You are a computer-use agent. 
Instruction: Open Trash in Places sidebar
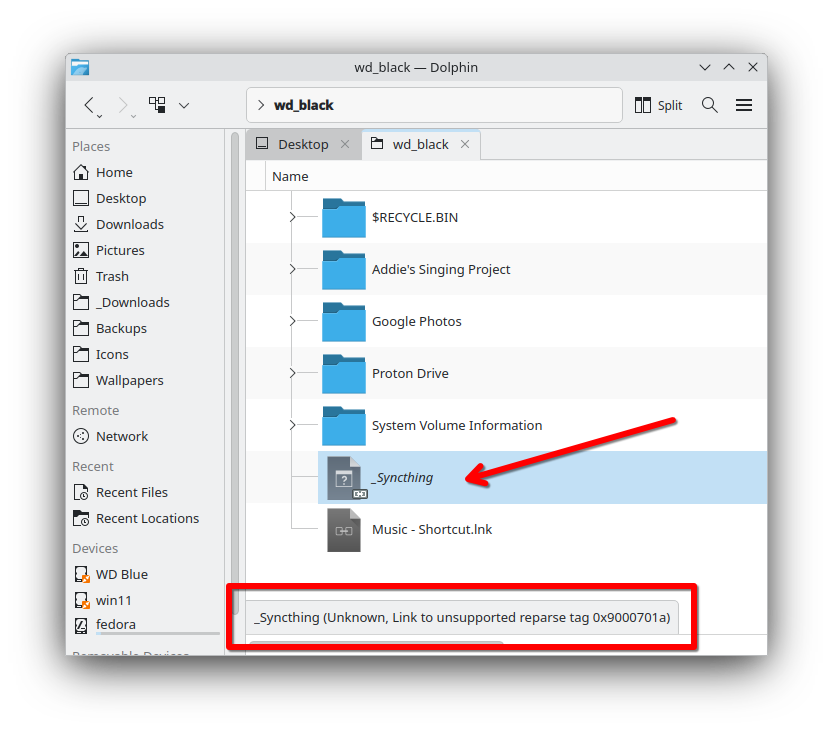coord(111,276)
